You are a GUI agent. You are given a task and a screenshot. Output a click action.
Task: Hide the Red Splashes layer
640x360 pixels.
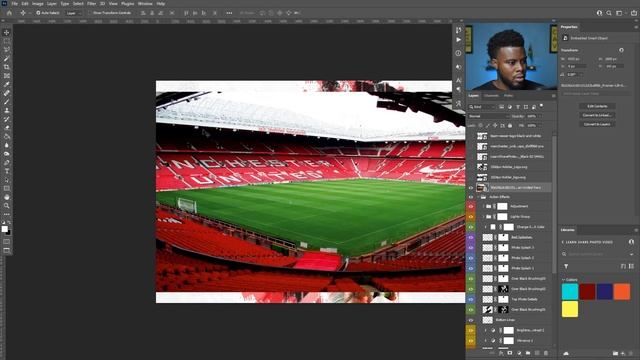pos(471,237)
